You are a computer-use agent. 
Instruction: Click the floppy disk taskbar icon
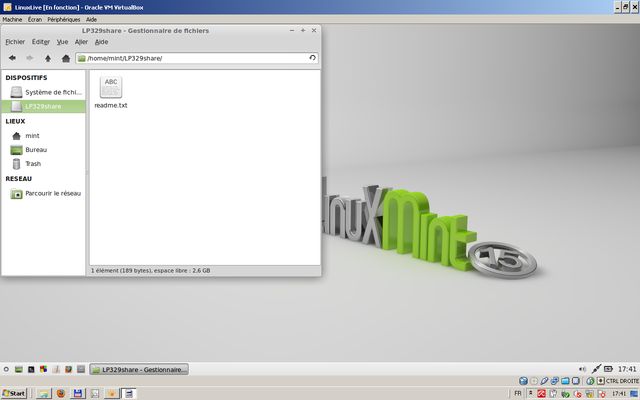coord(78,393)
